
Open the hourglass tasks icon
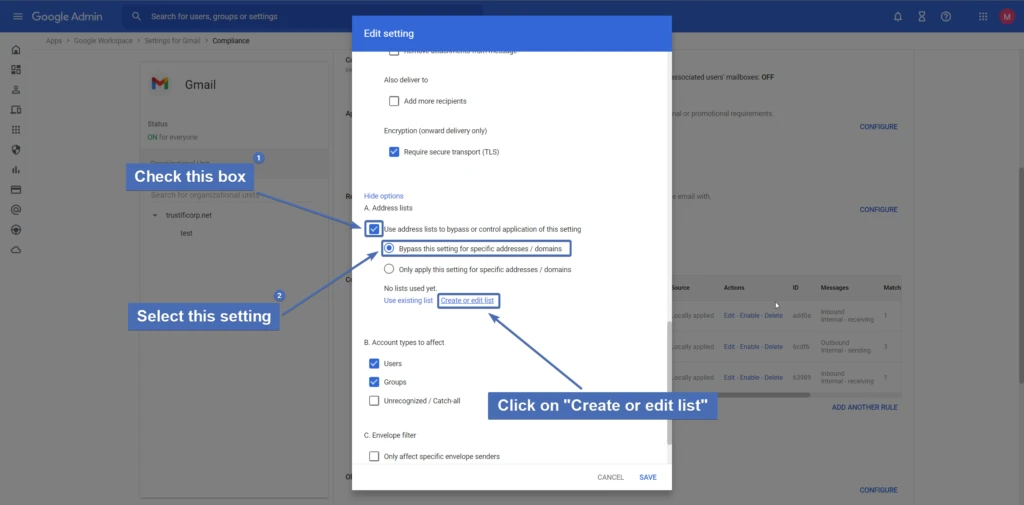click(922, 17)
